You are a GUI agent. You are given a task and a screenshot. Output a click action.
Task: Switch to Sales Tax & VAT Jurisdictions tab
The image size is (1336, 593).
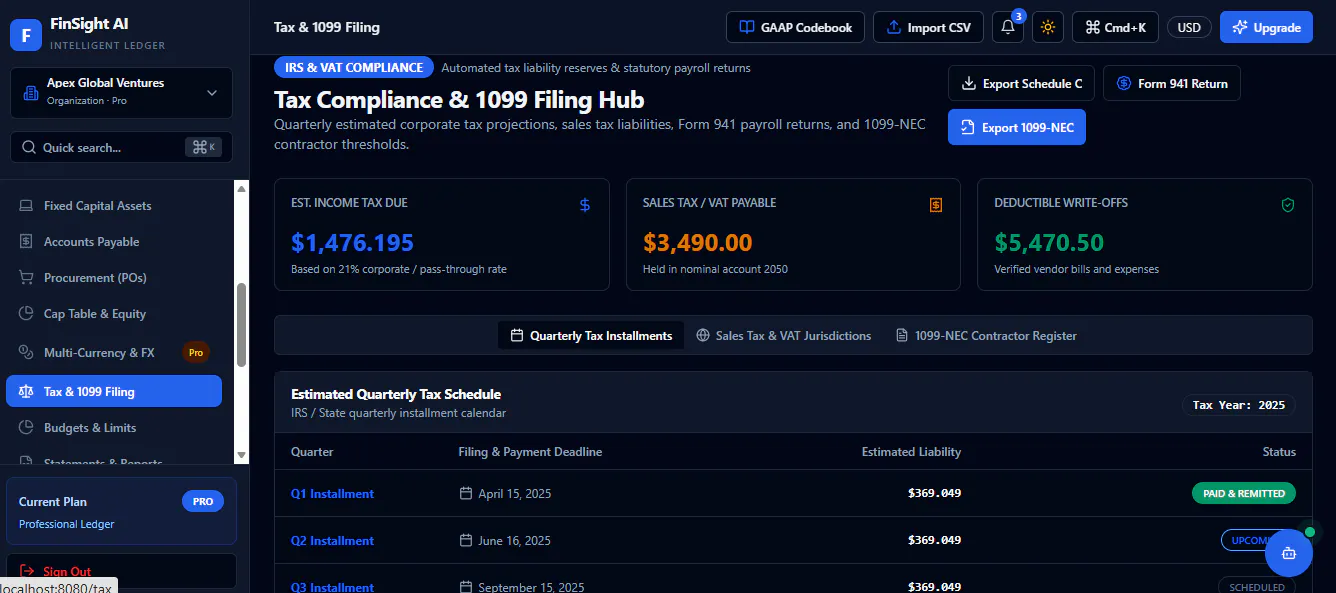[x=784, y=336]
